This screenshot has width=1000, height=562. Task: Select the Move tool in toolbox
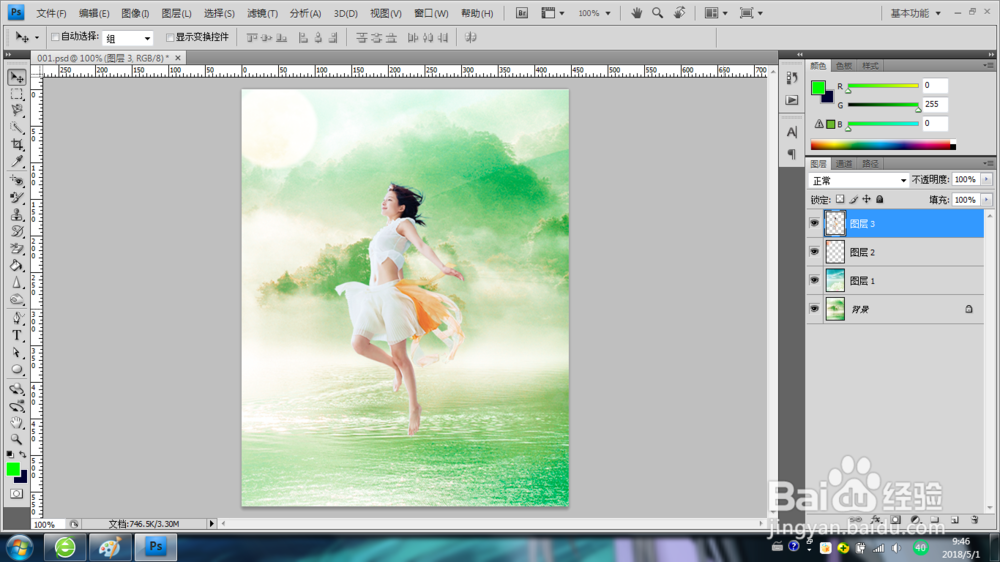(17, 77)
